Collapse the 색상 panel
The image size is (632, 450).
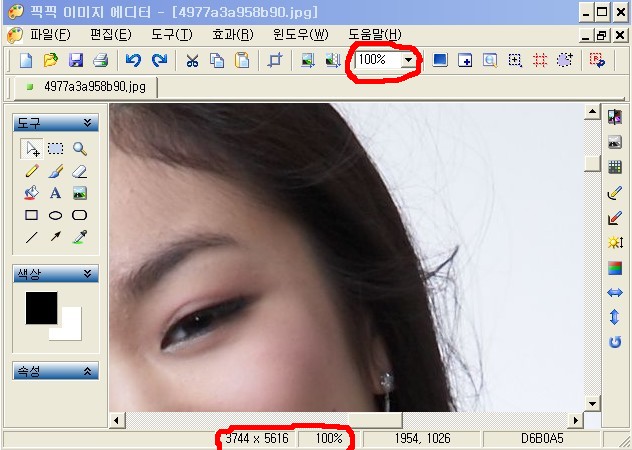click(87, 274)
